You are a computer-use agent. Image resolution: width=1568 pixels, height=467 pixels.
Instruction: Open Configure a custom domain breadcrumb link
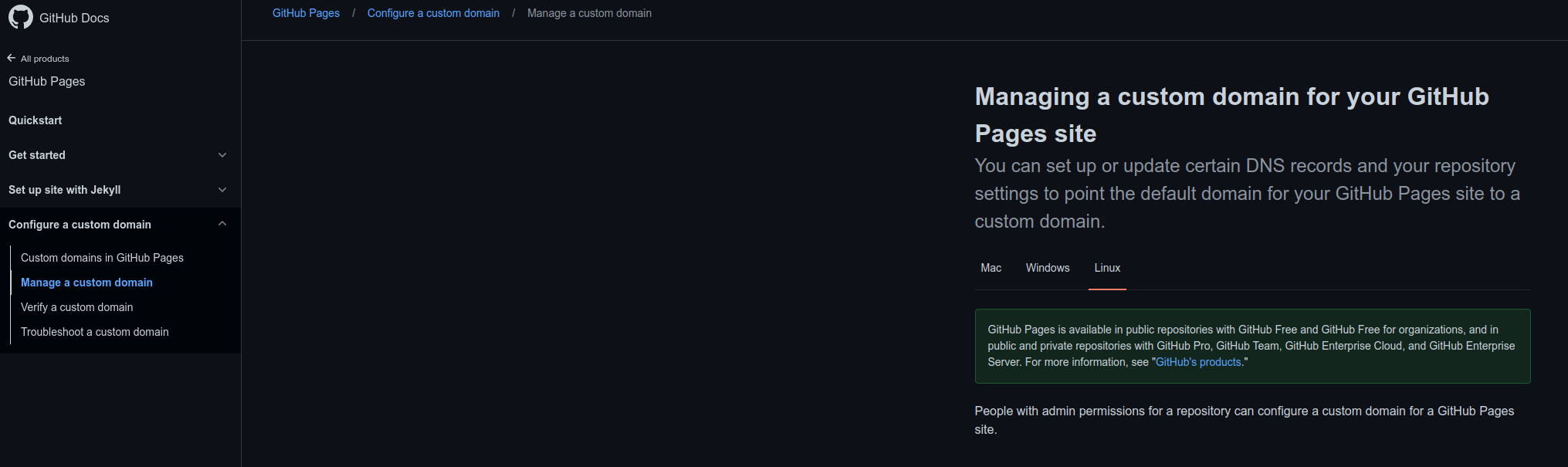coord(433,13)
